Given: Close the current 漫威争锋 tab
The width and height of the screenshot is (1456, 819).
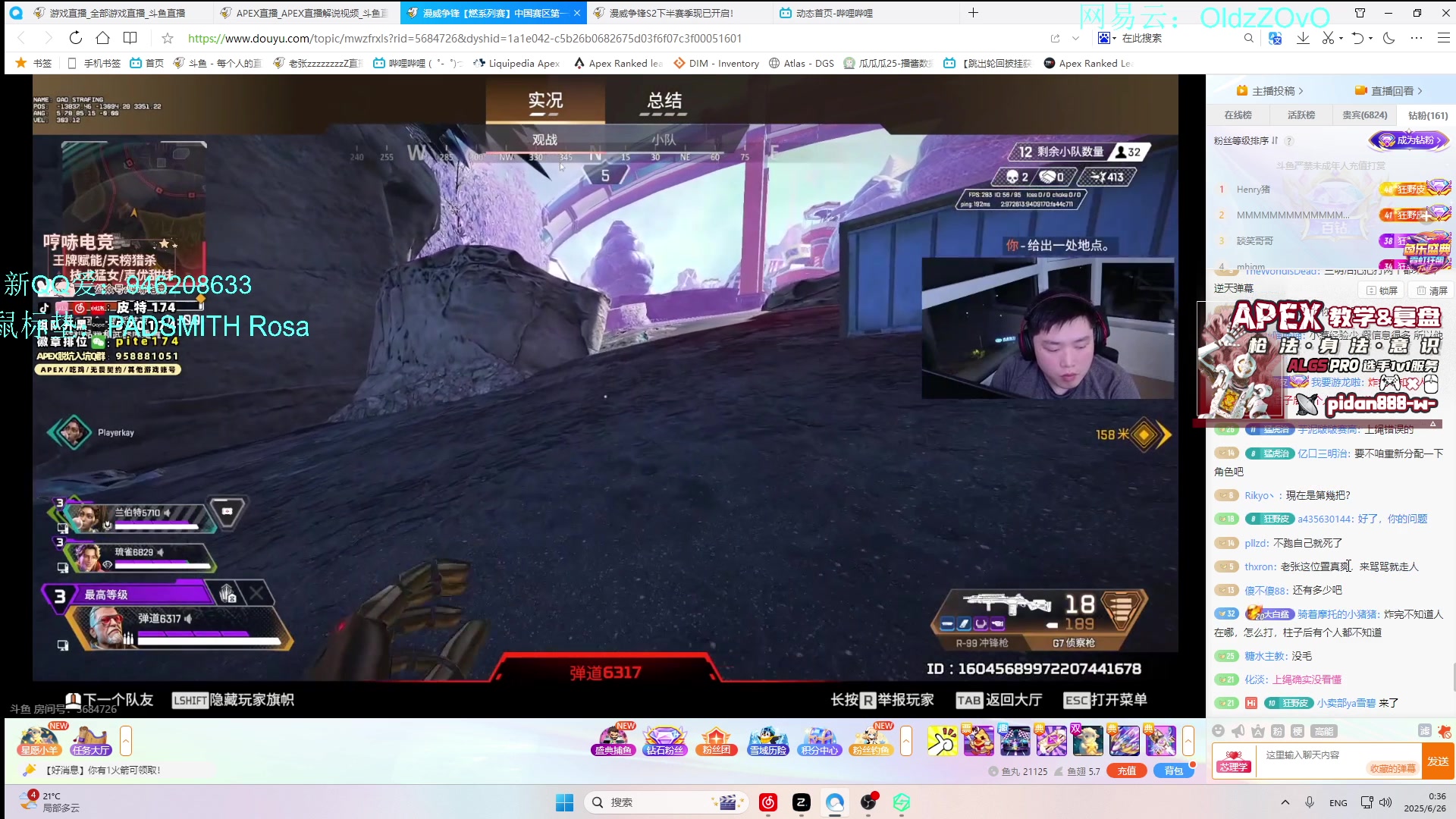Looking at the screenshot, I should [x=577, y=13].
